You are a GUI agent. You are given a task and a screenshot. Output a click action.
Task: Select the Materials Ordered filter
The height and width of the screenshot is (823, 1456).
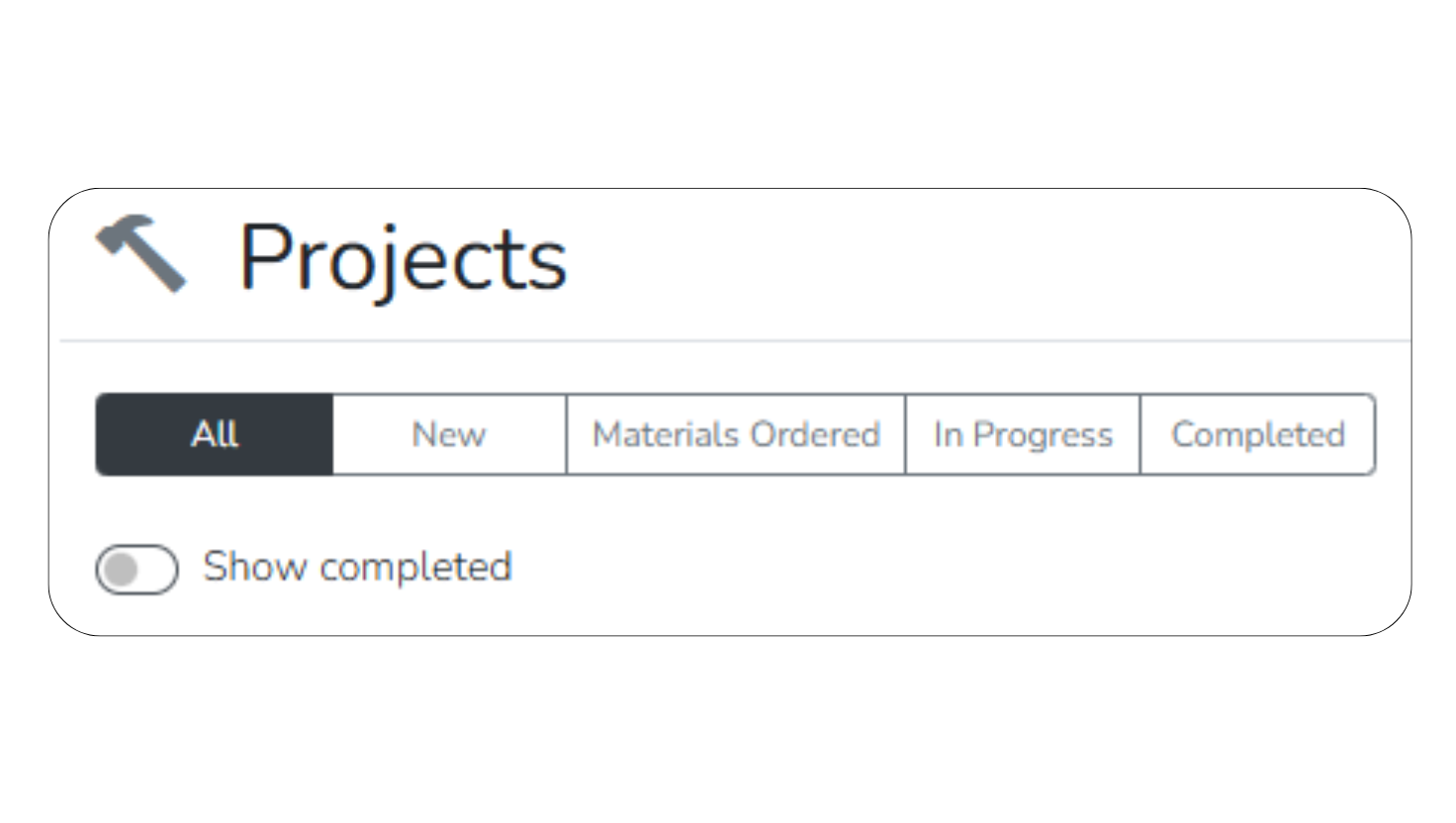tap(735, 434)
